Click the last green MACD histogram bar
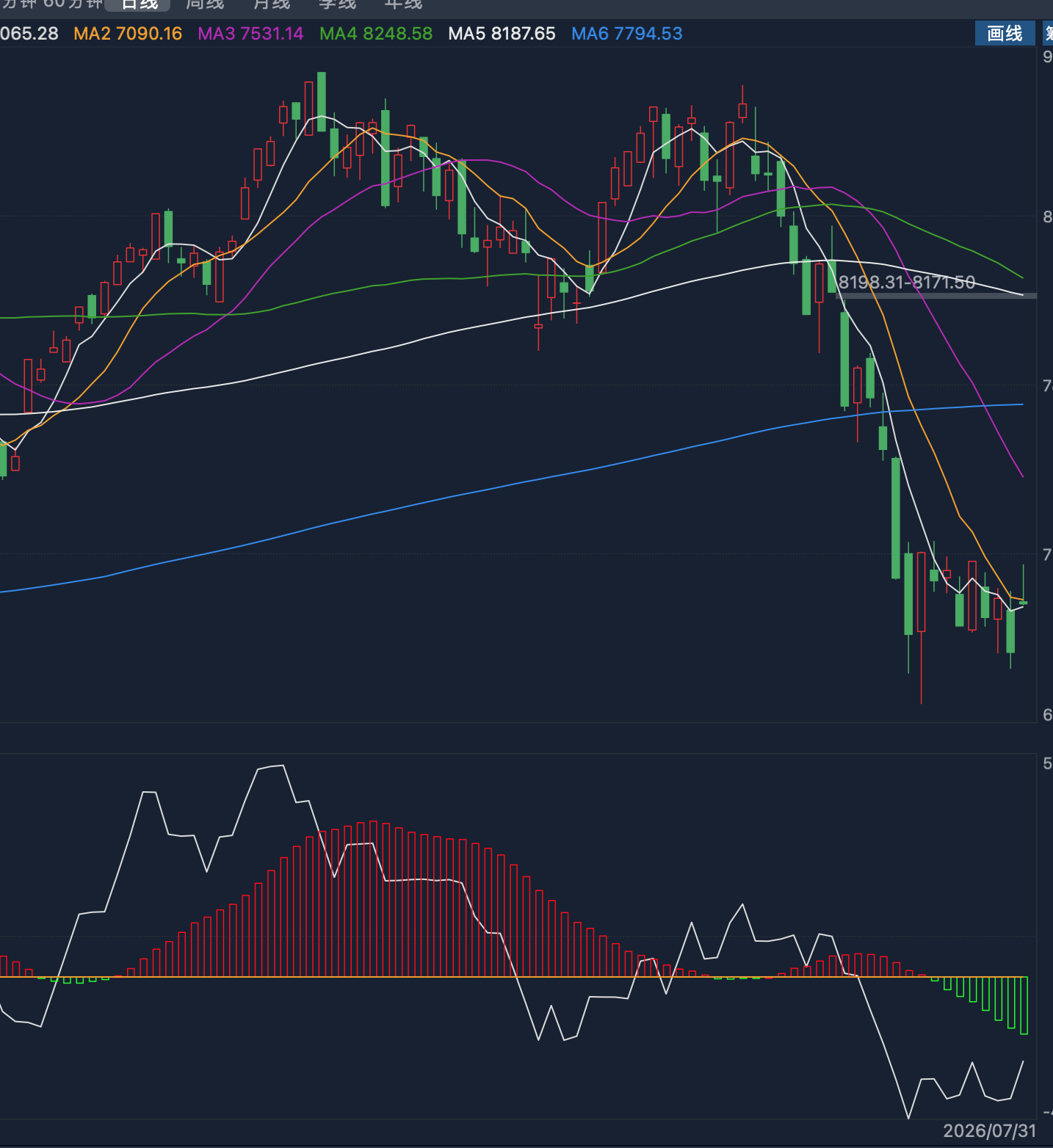1053x1148 pixels. click(1024, 1006)
